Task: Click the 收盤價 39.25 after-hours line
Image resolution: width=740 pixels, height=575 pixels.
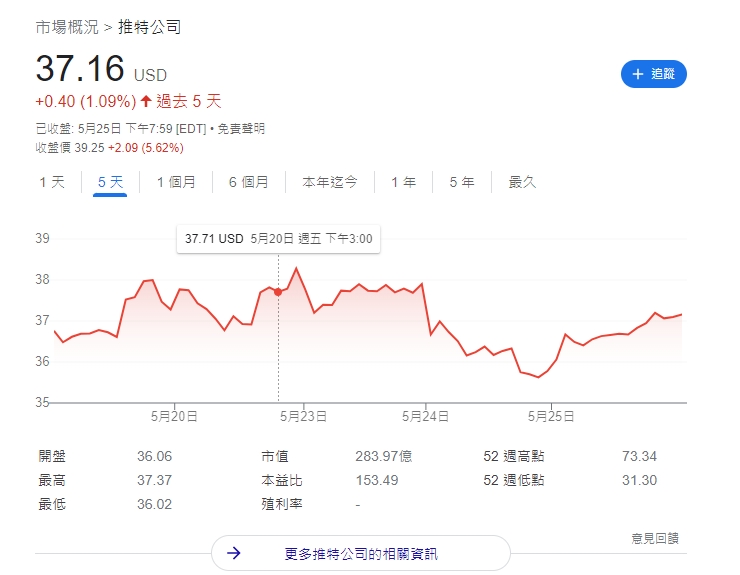Action: pyautogui.click(x=109, y=148)
